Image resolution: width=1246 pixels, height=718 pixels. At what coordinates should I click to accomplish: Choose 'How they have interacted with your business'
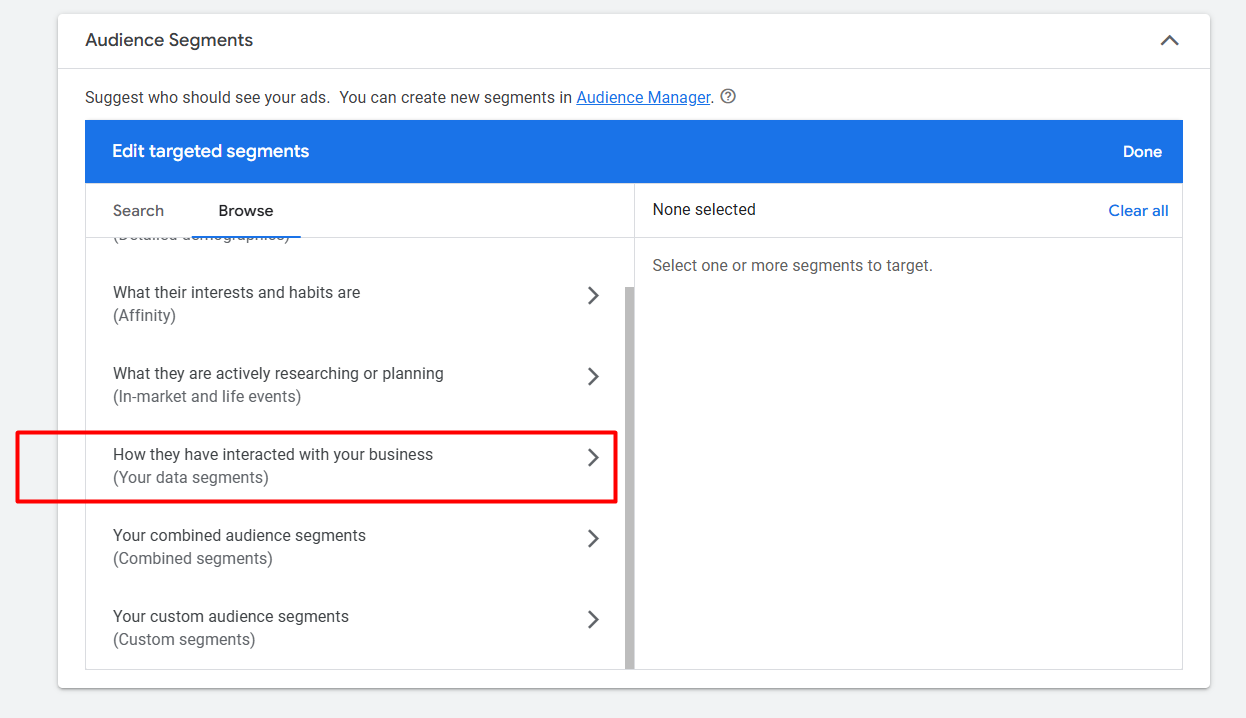tap(273, 455)
